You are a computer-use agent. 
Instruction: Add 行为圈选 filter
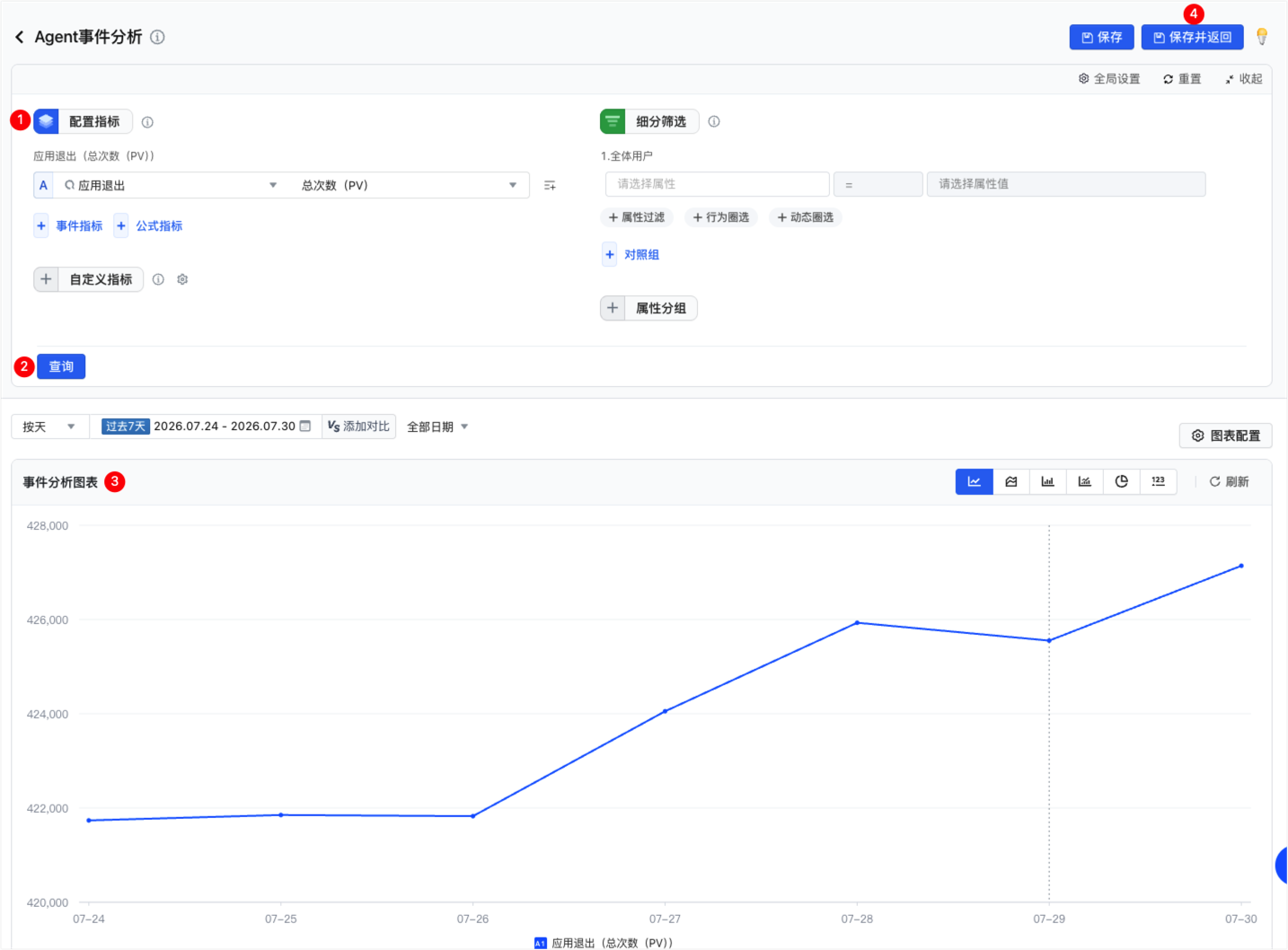pos(720,217)
